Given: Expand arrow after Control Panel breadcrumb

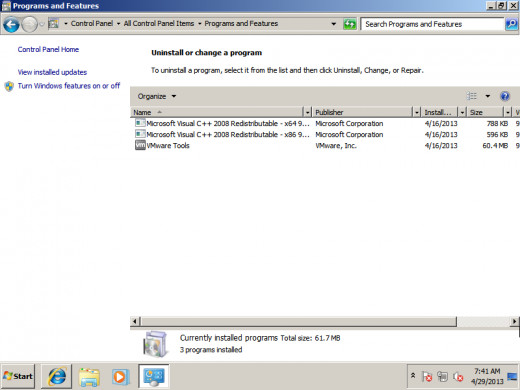Looking at the screenshot, I should click(x=118, y=24).
